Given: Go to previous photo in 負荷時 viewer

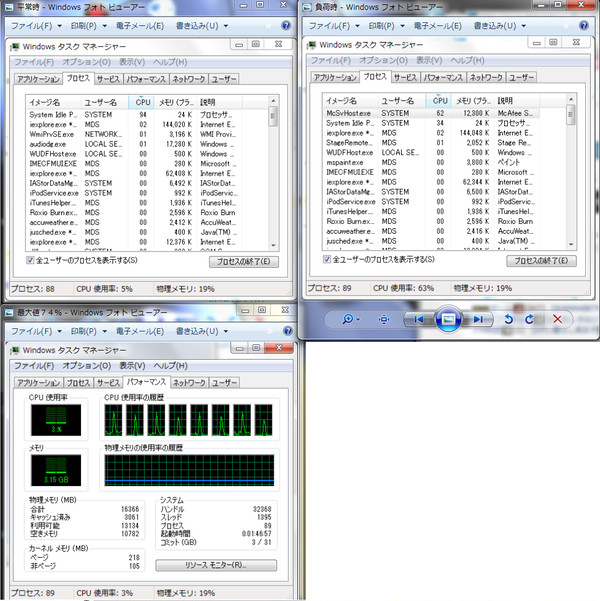Looking at the screenshot, I should 419,319.
